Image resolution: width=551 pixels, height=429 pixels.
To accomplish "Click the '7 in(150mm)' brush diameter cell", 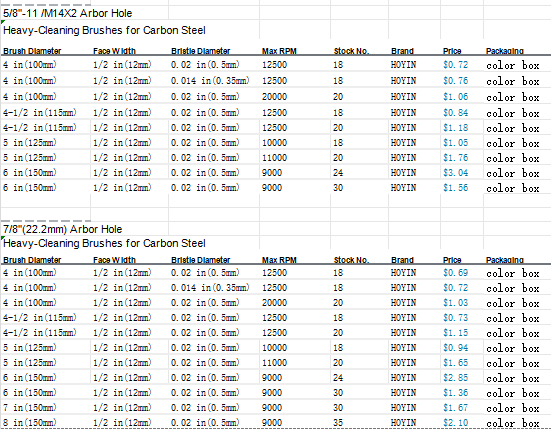I will pyautogui.click(x=30, y=408).
